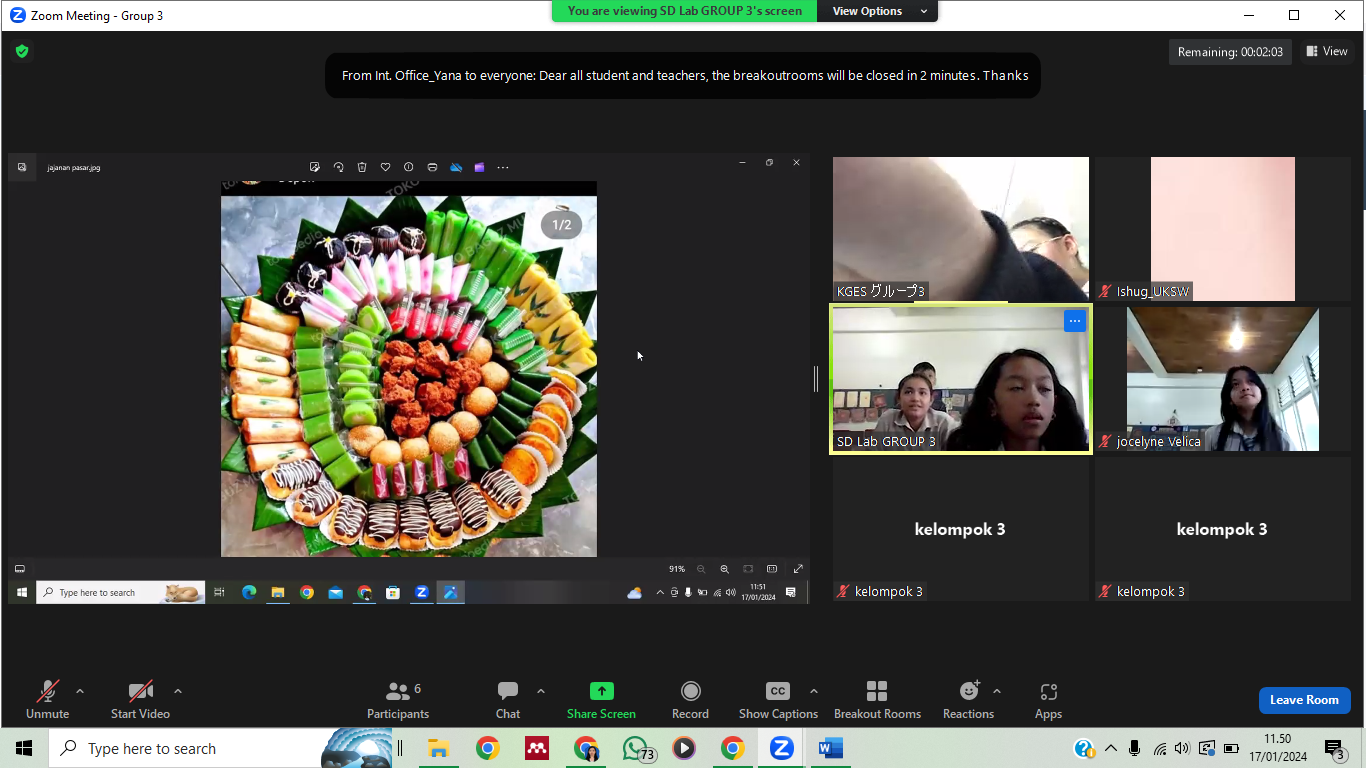Expand video options arrow beside Start Video
Screen dimensions: 1366x768
pyautogui.click(x=178, y=691)
